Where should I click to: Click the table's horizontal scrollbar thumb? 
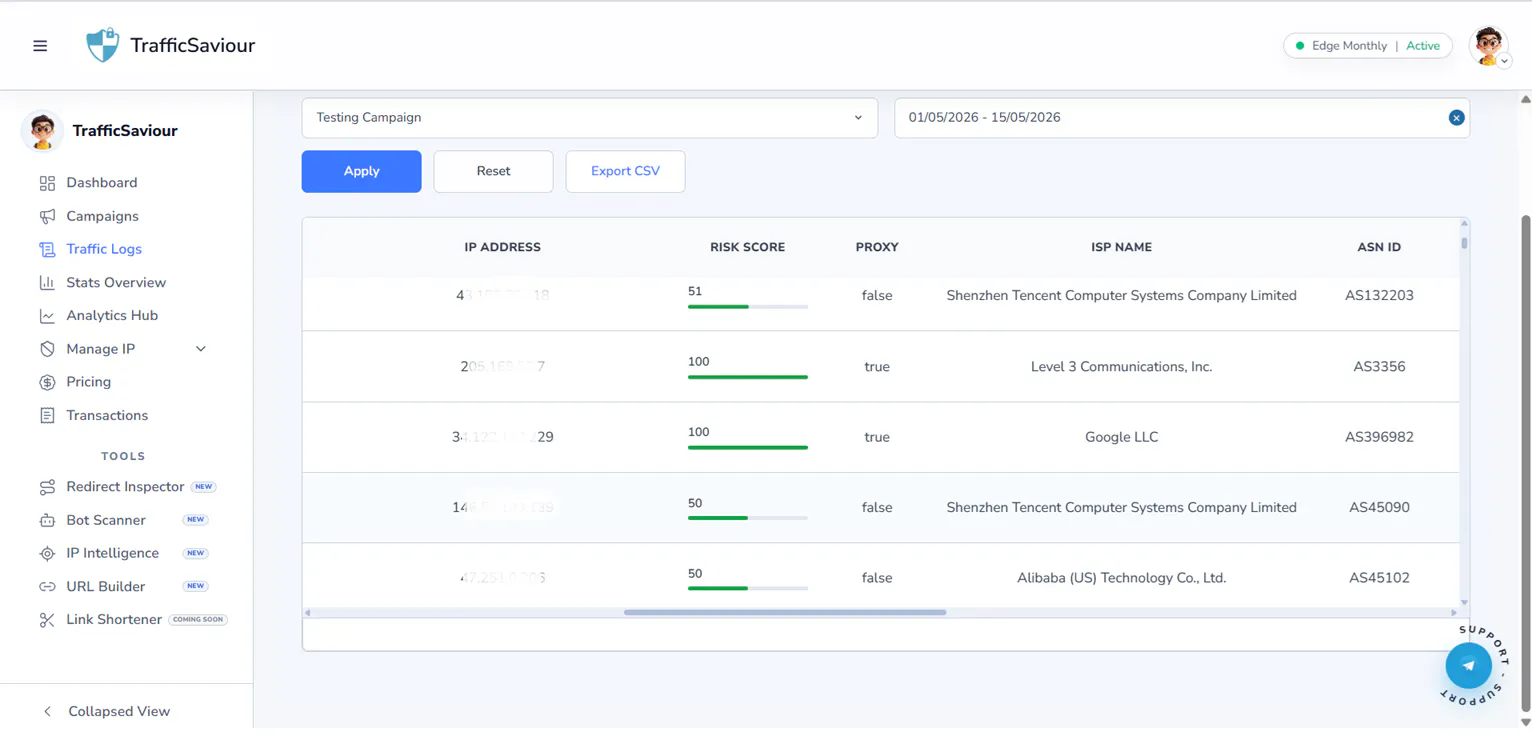(x=785, y=612)
